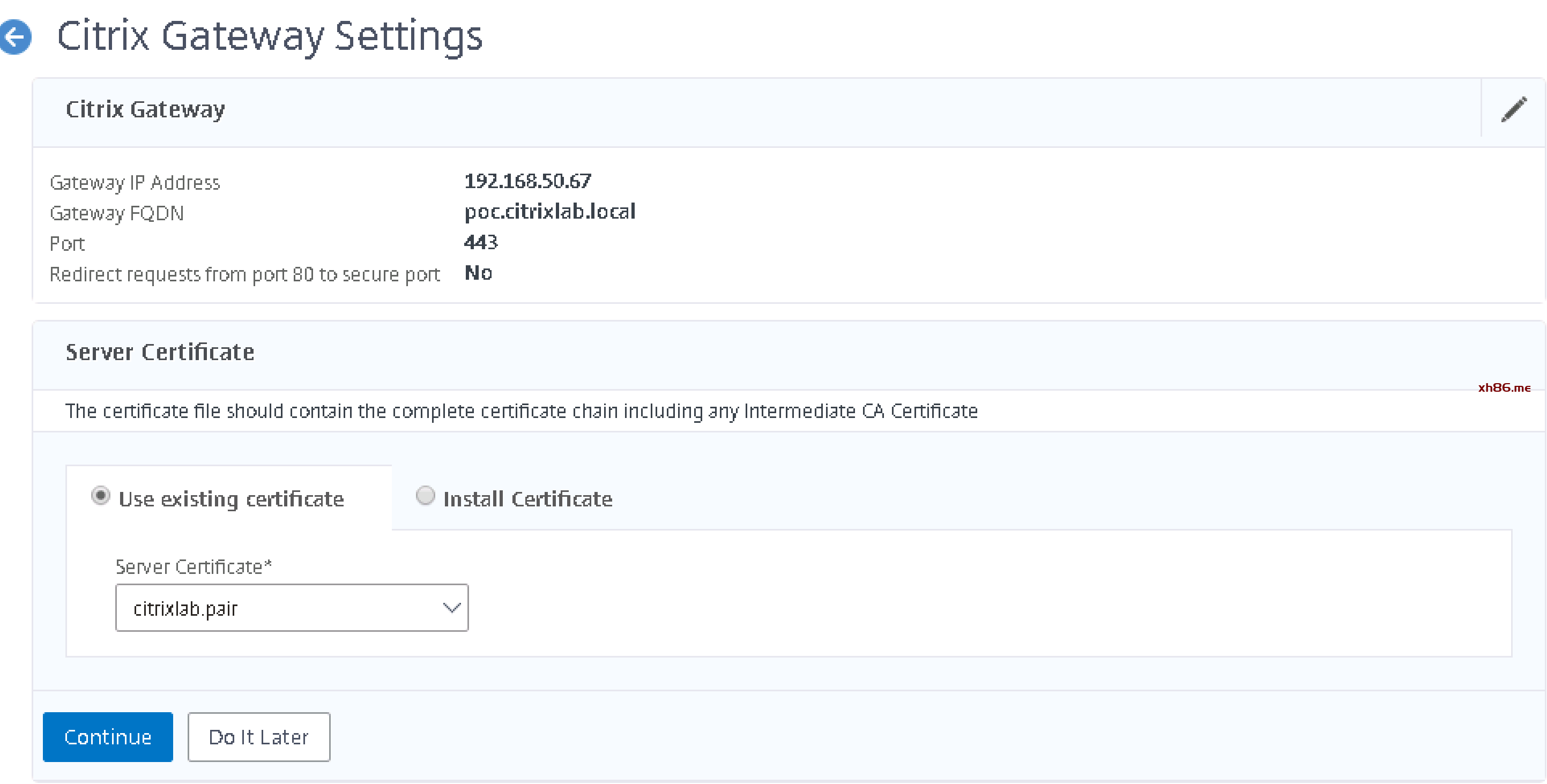Click the Server Certificate section header

[x=160, y=352]
